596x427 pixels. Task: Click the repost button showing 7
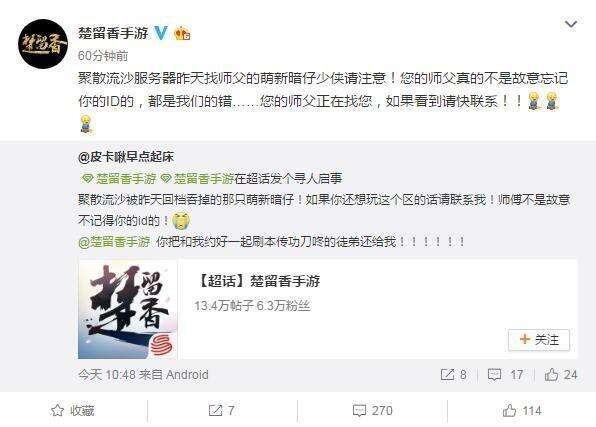point(222,411)
